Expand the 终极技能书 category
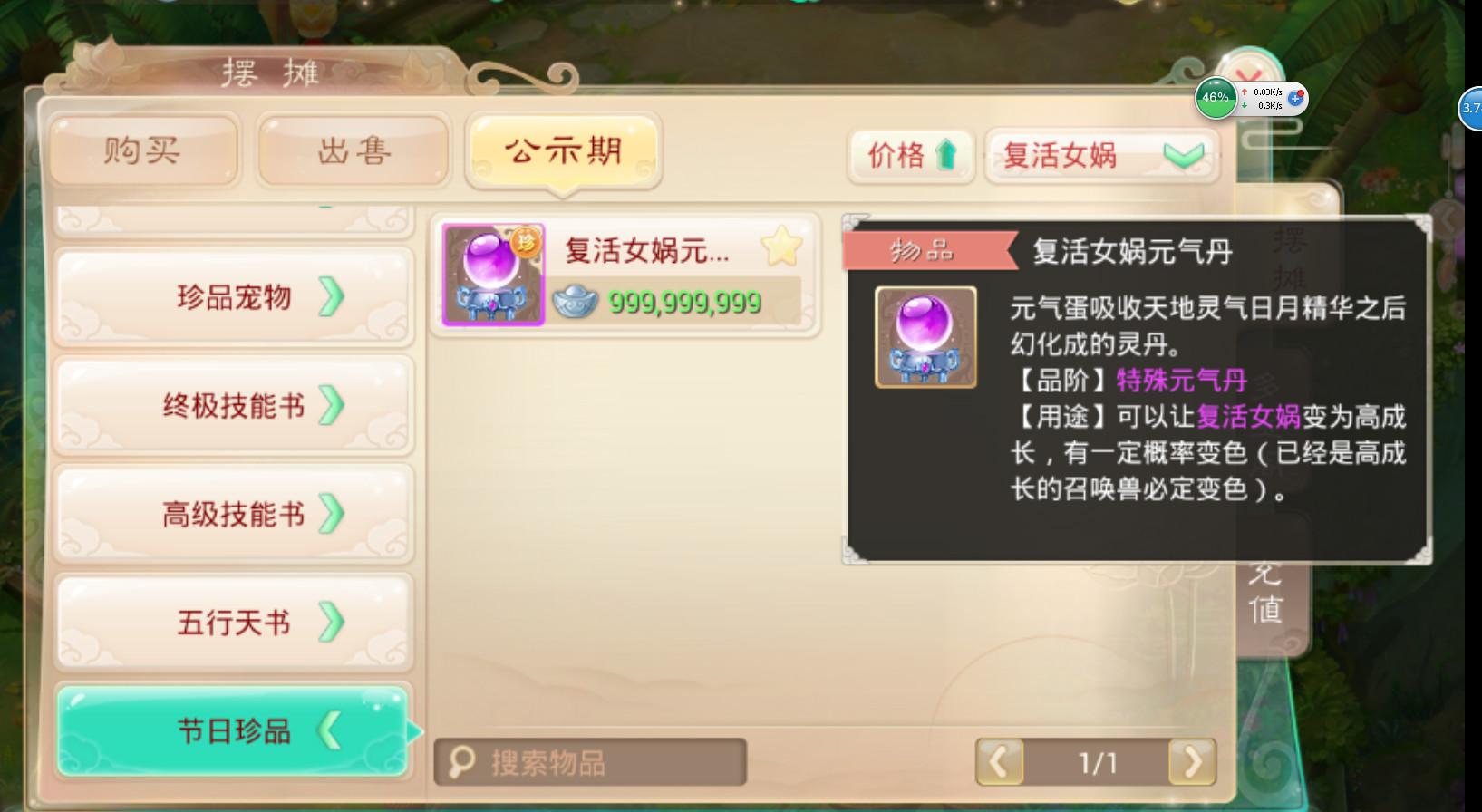 pyautogui.click(x=233, y=405)
